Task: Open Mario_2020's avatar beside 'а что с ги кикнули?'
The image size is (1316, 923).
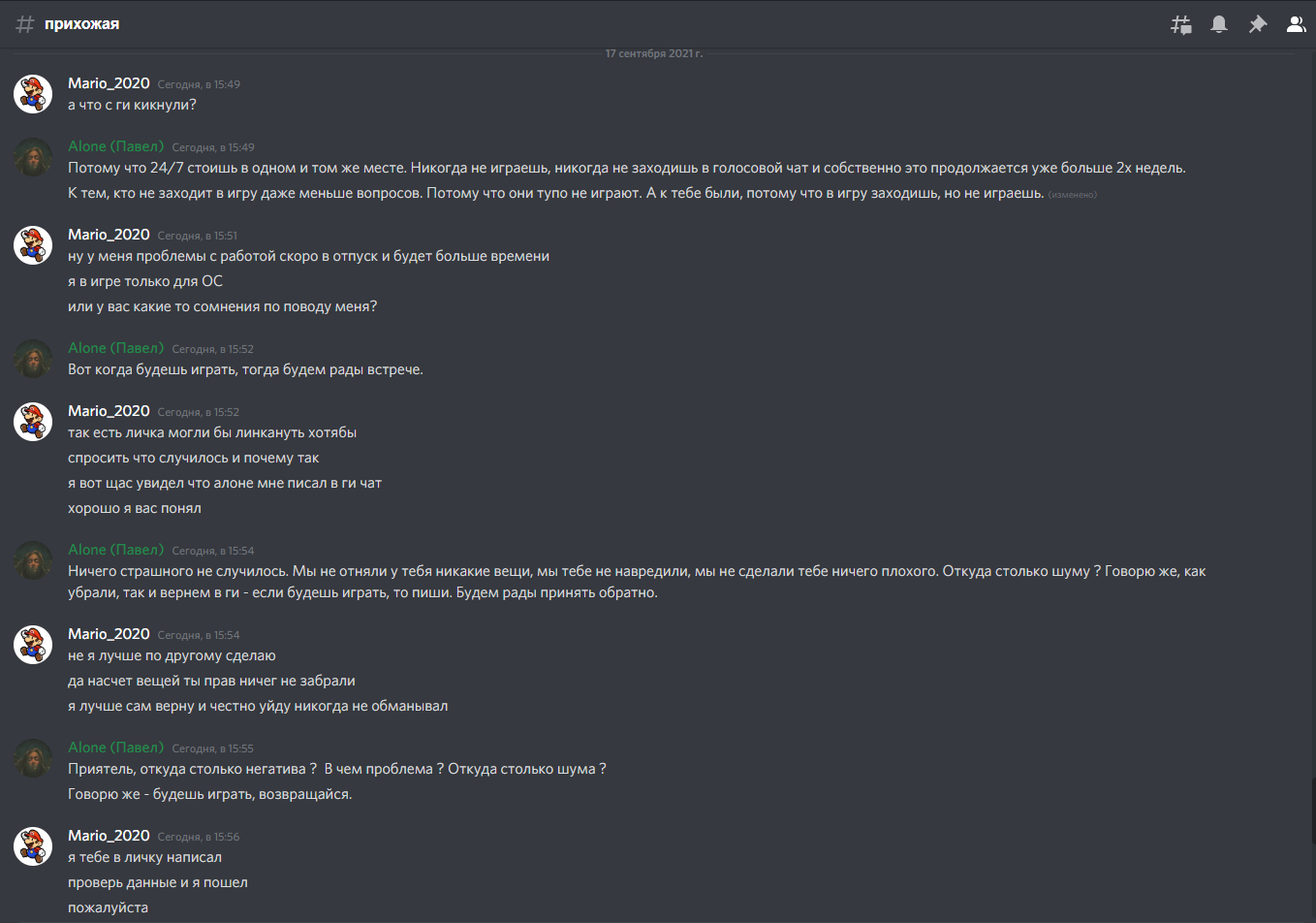Action: 33,94
